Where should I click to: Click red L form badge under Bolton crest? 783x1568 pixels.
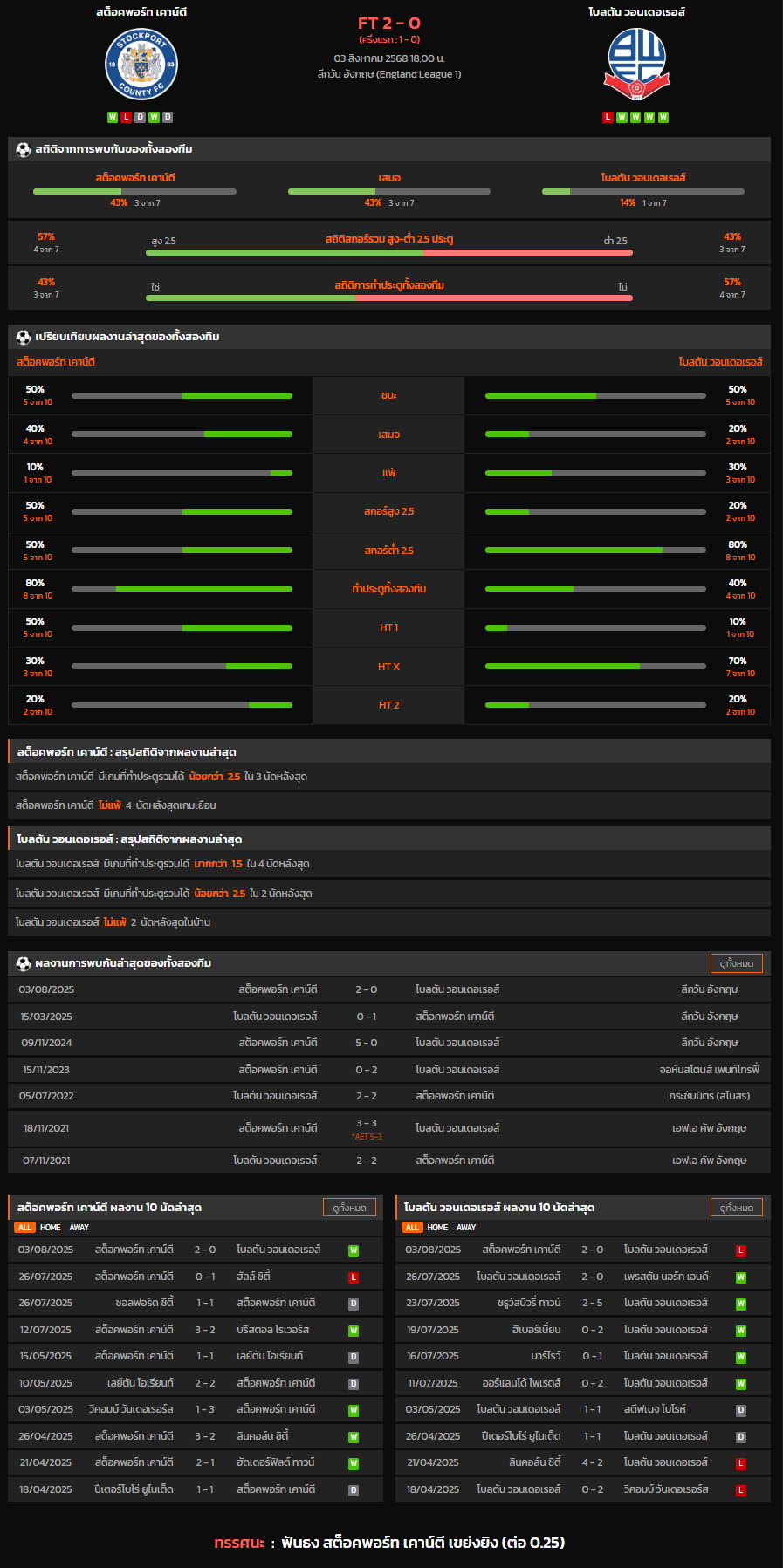608,117
